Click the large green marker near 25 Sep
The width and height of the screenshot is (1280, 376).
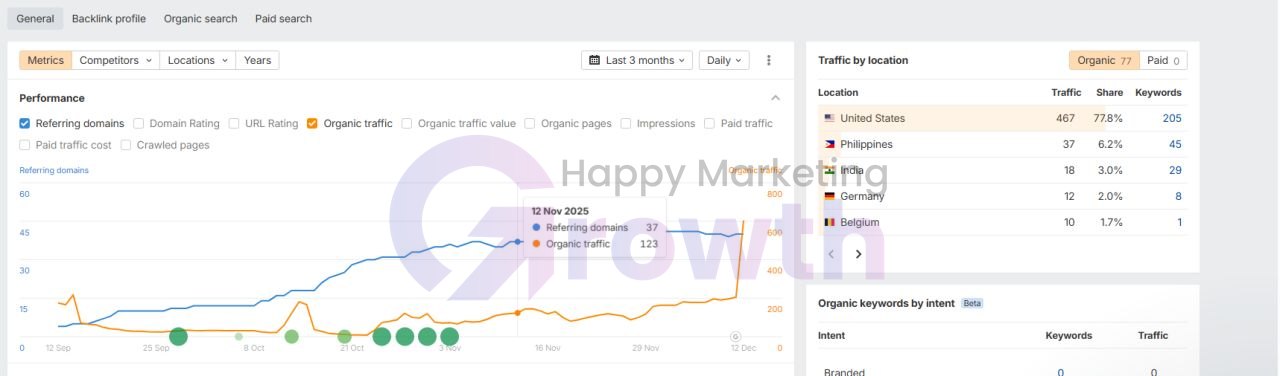[x=178, y=336]
